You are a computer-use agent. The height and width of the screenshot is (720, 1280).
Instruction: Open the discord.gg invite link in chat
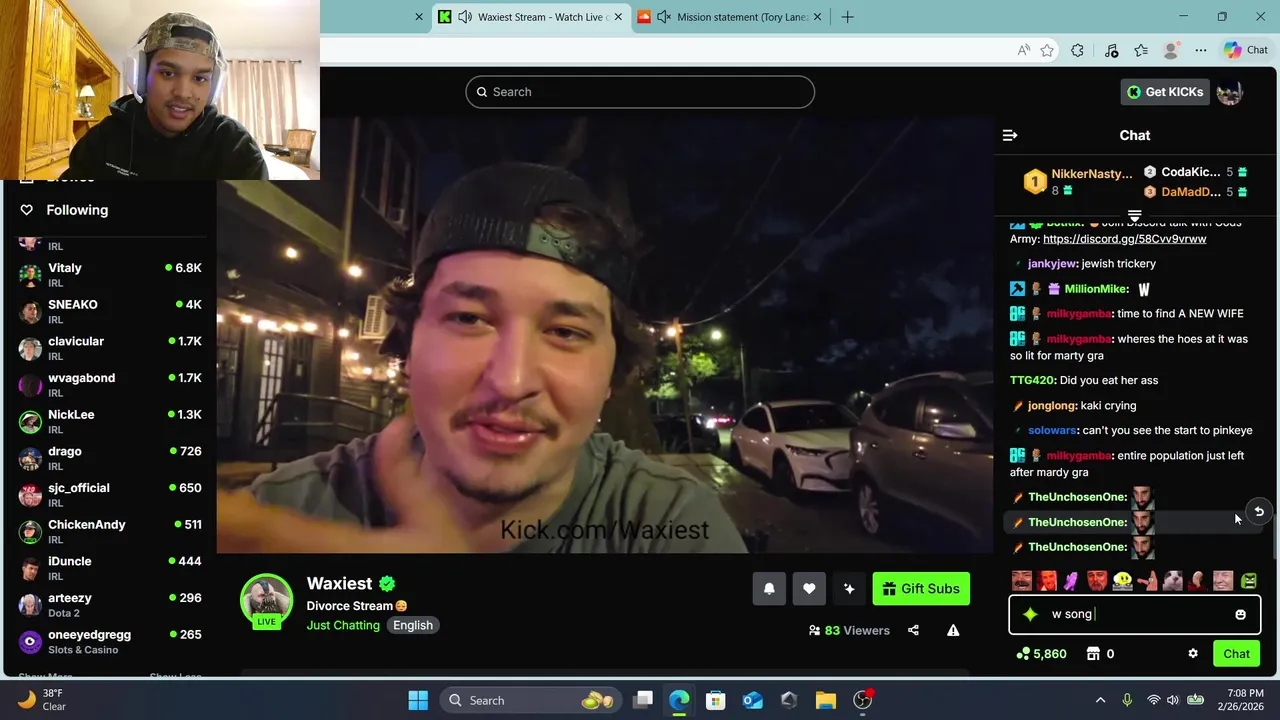point(1124,239)
